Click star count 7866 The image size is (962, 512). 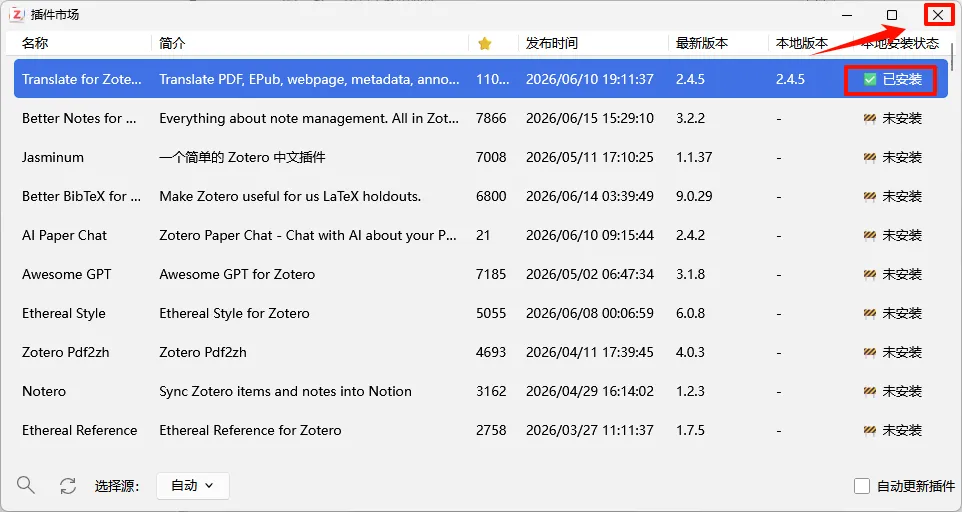tap(491, 118)
